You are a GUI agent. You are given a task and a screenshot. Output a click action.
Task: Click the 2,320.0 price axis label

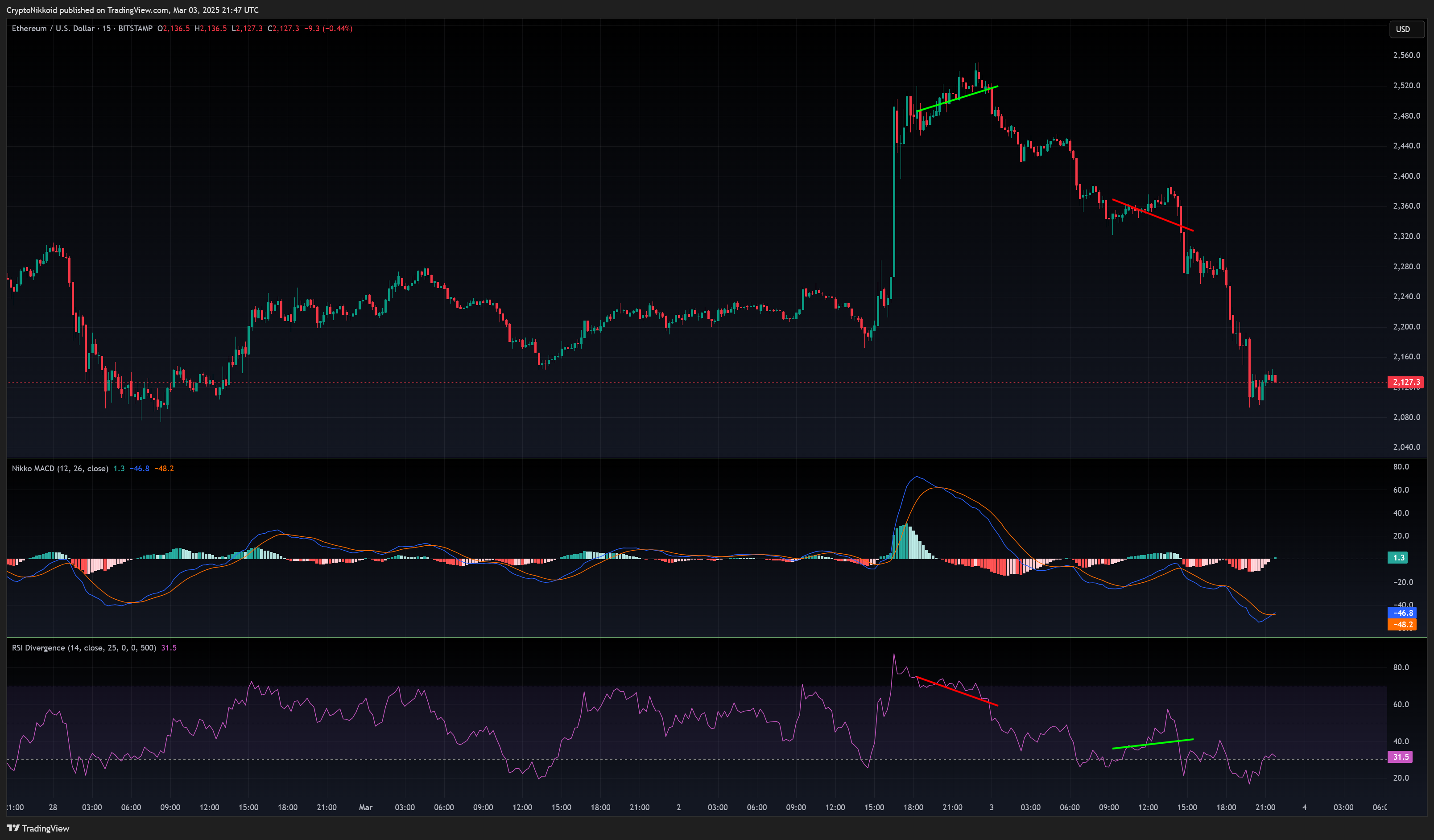tap(1407, 236)
